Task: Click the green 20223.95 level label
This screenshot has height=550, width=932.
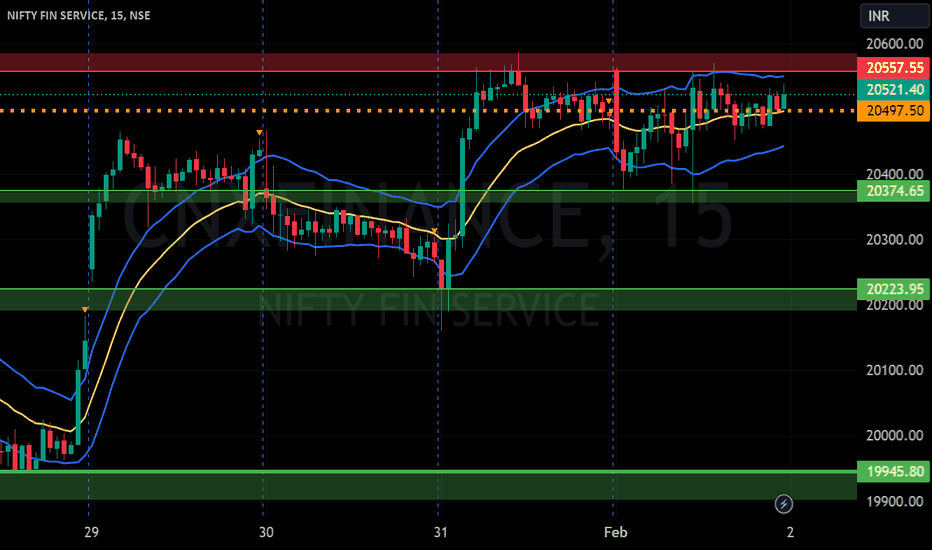Action: [x=895, y=289]
